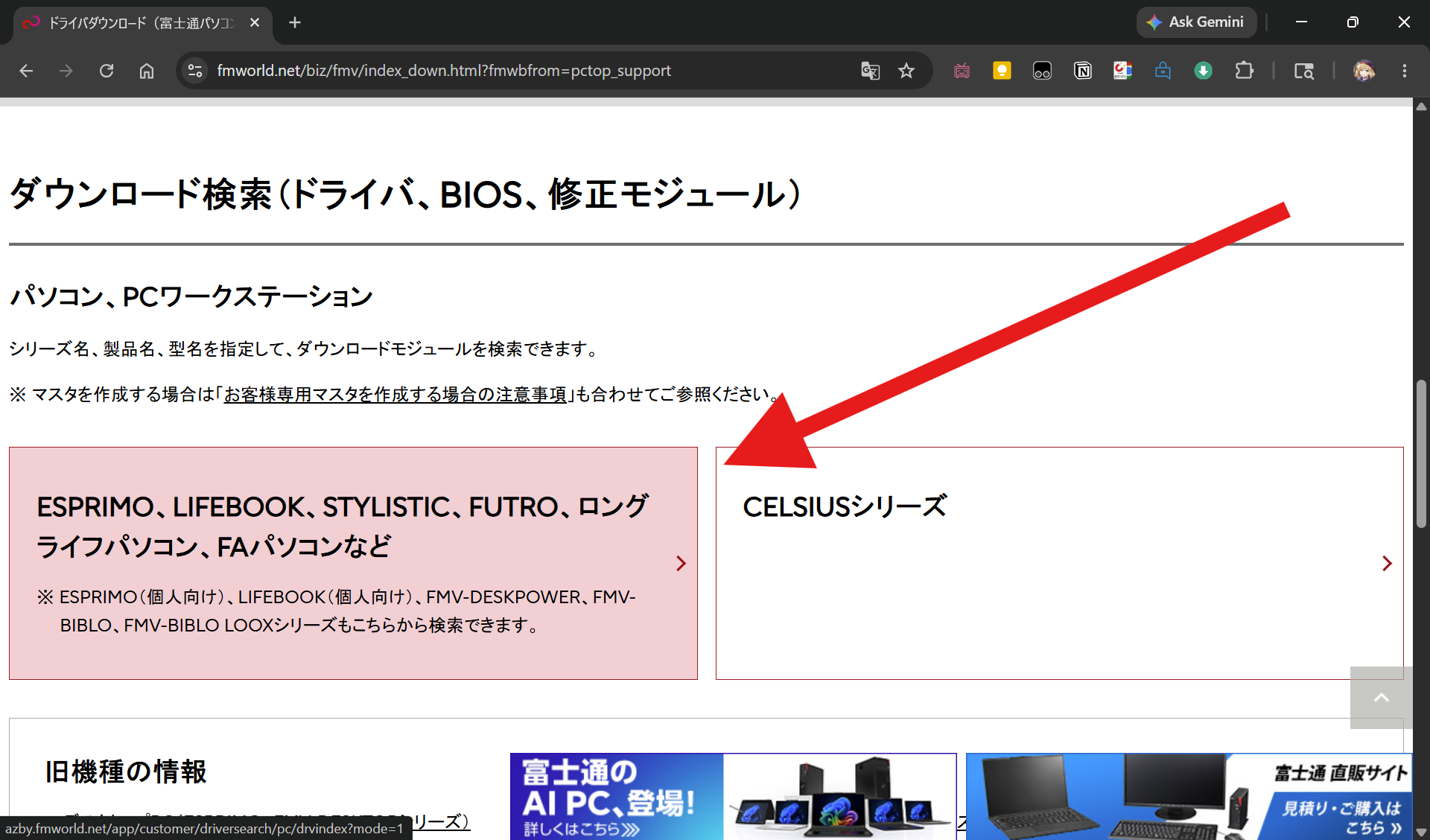Open the お客様専用マスタを作成する場合の注意事項 link

point(395,395)
